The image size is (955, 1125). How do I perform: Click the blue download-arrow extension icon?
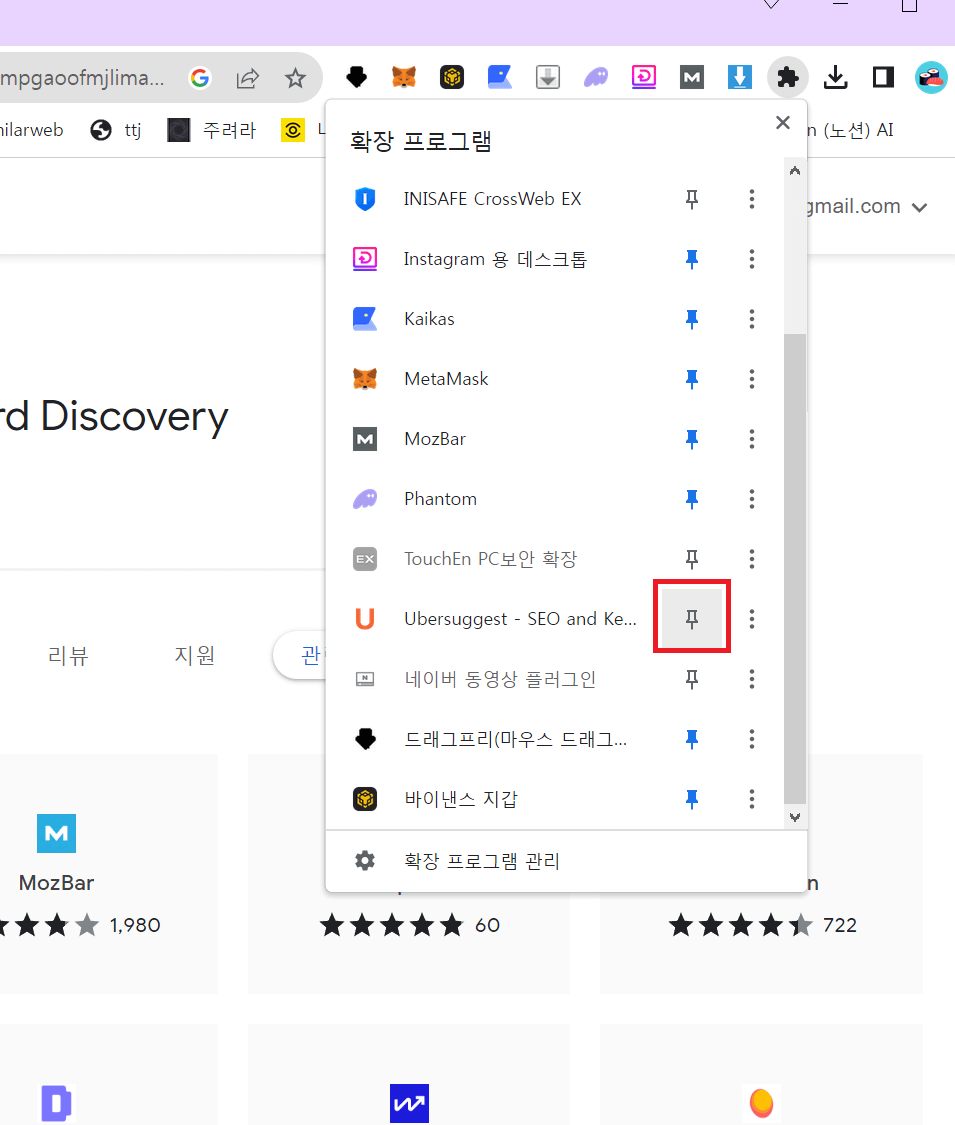740,77
